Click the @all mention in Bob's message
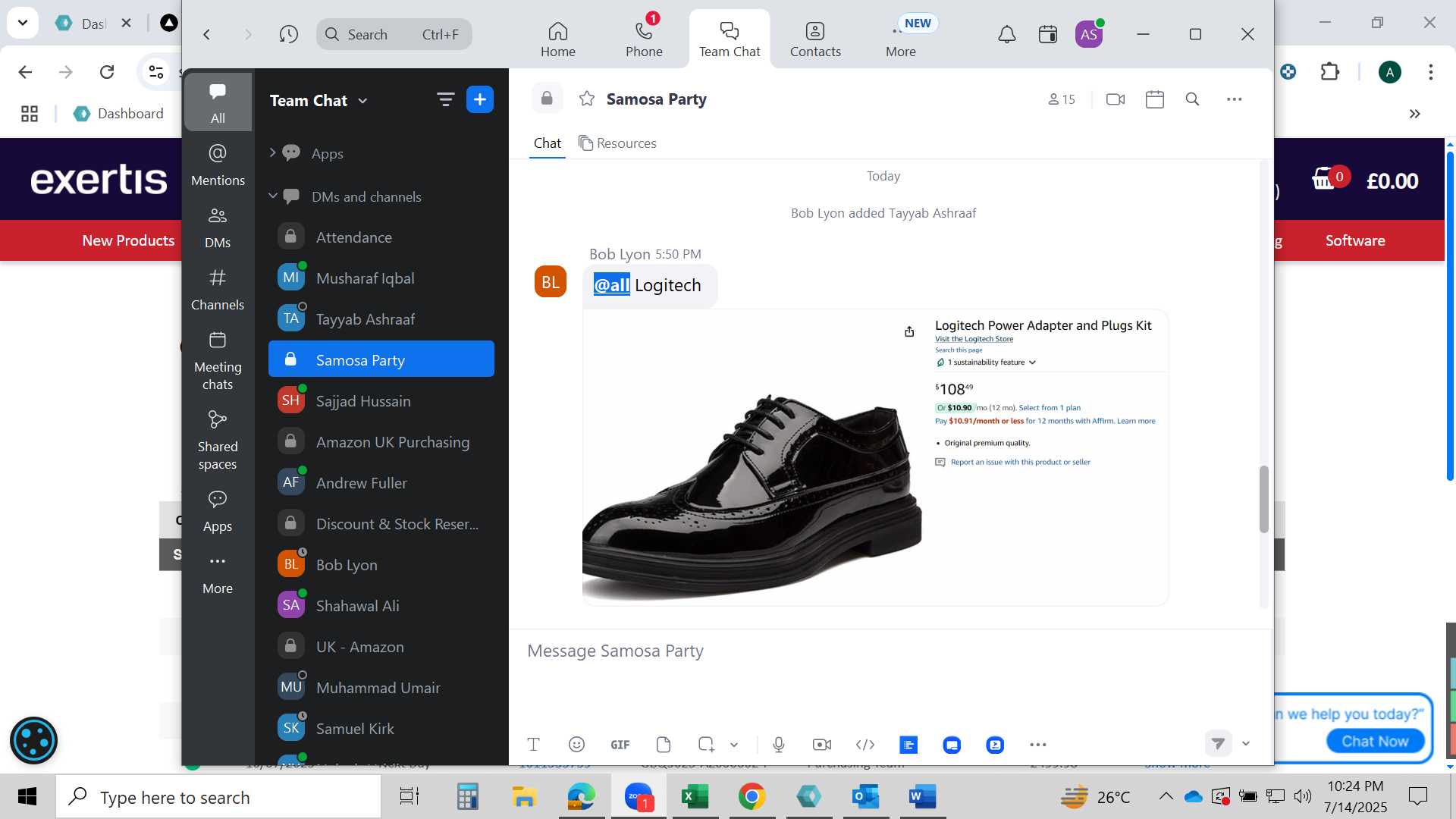1456x819 pixels. (x=611, y=285)
